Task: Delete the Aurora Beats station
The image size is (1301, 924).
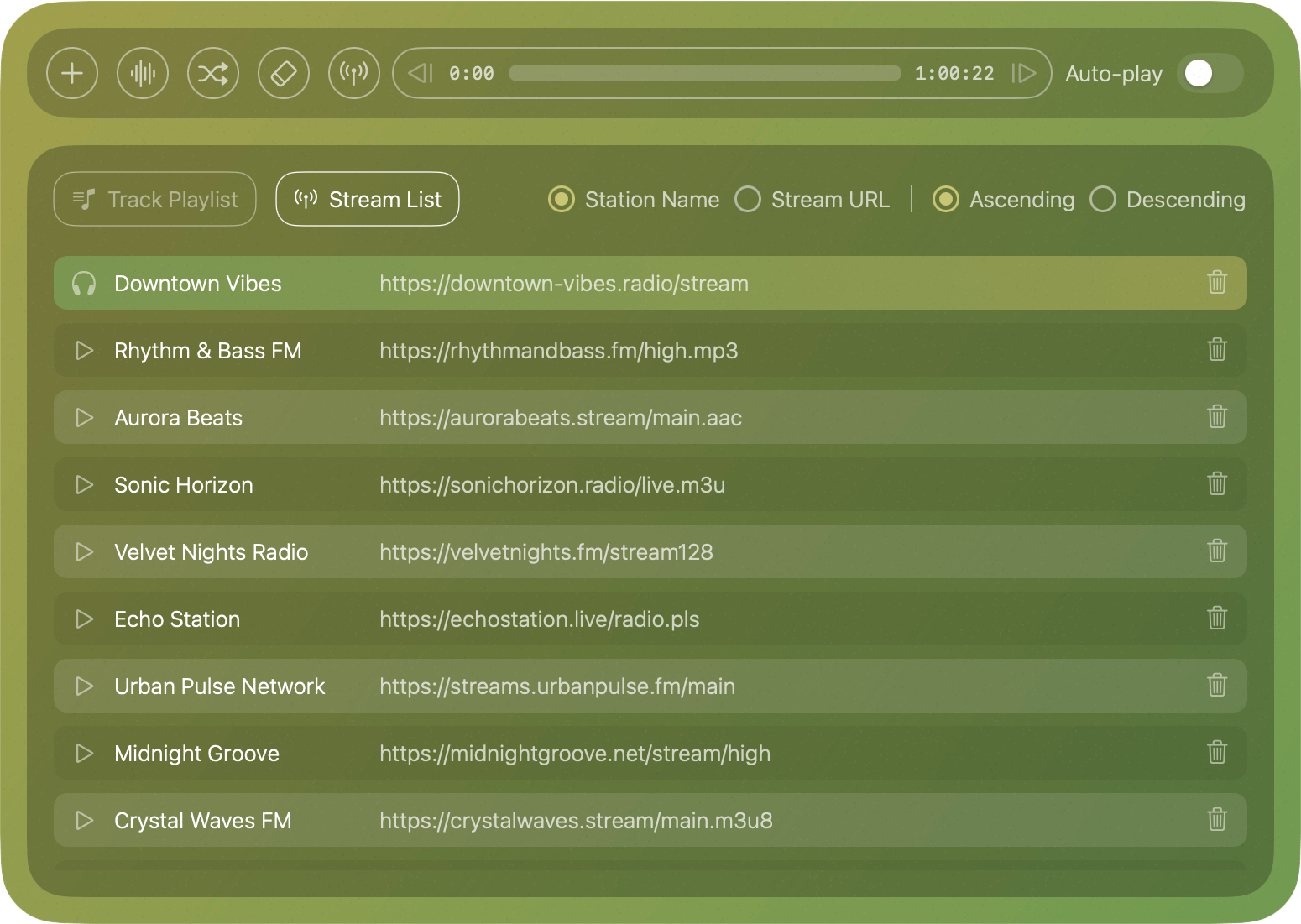Action: [x=1218, y=417]
